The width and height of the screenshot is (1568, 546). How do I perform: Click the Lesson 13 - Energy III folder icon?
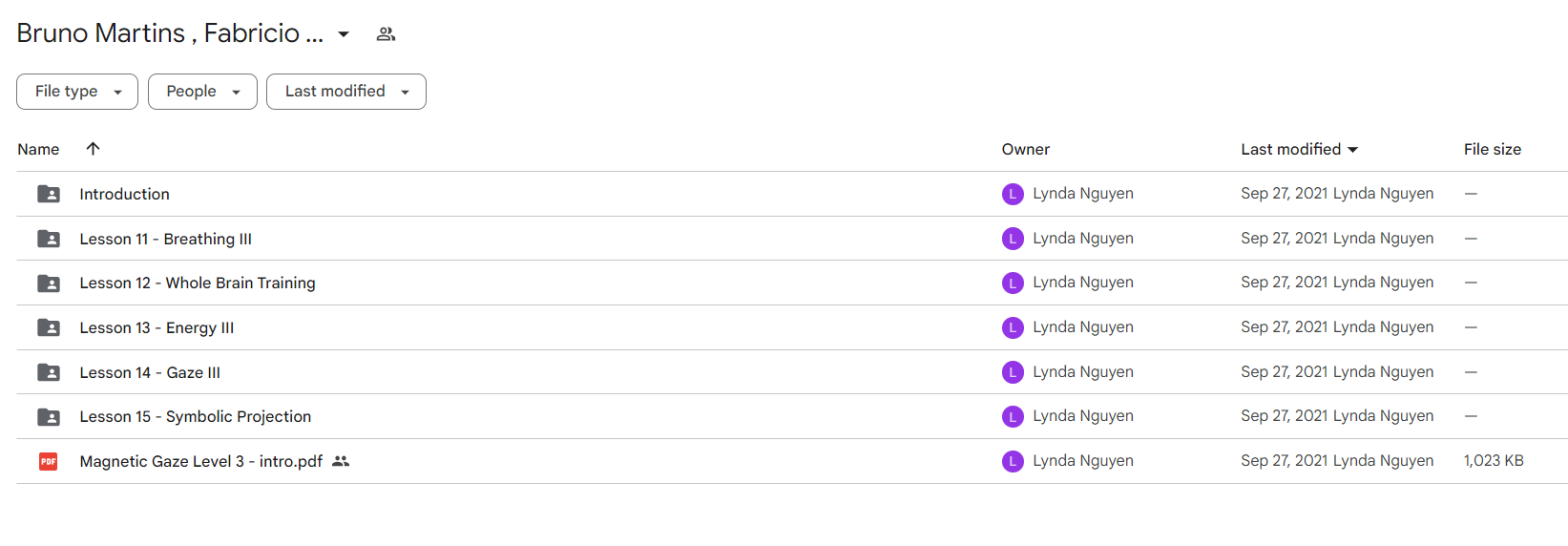(x=49, y=328)
